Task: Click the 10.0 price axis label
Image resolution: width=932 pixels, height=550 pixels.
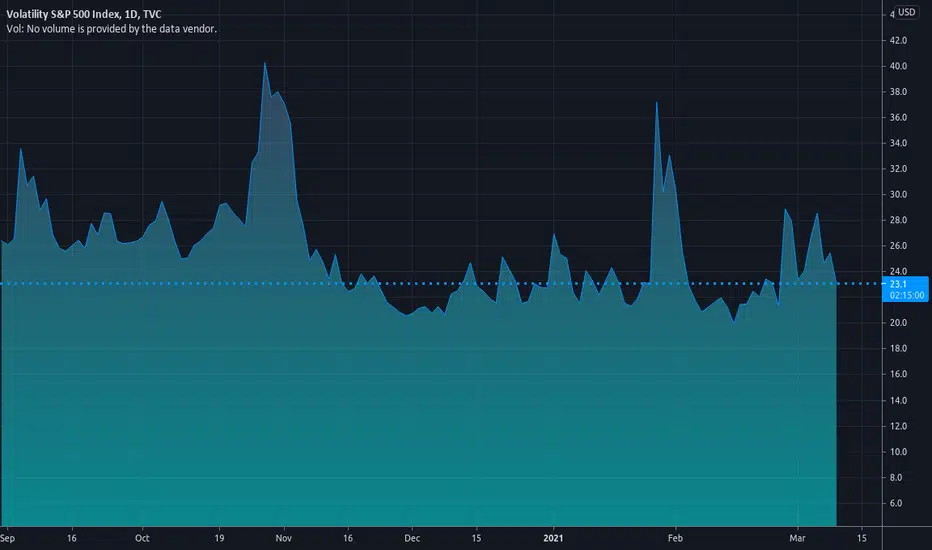Action: point(898,452)
